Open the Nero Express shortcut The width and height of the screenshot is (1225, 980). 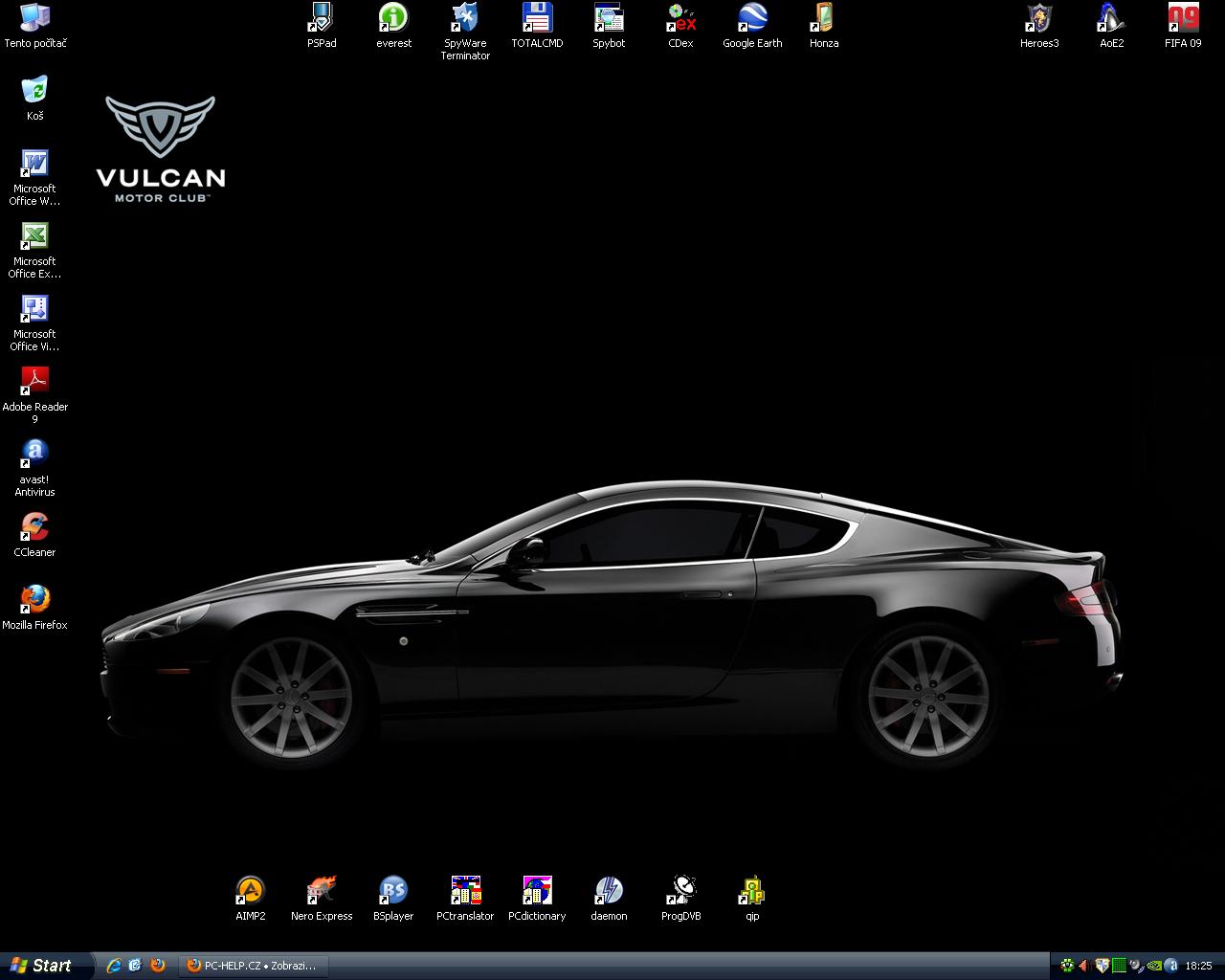(322, 891)
